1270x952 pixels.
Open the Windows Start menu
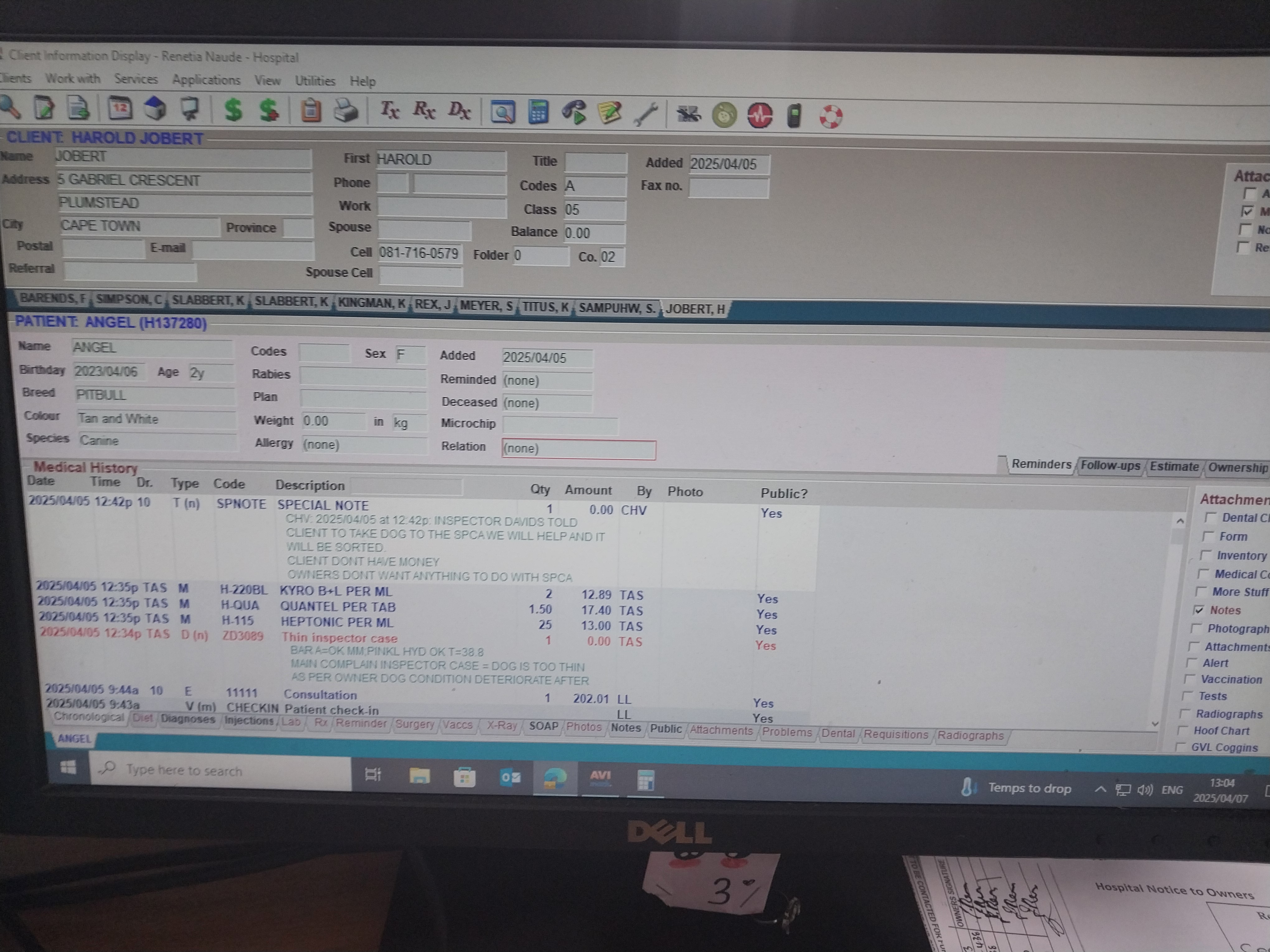[x=68, y=767]
